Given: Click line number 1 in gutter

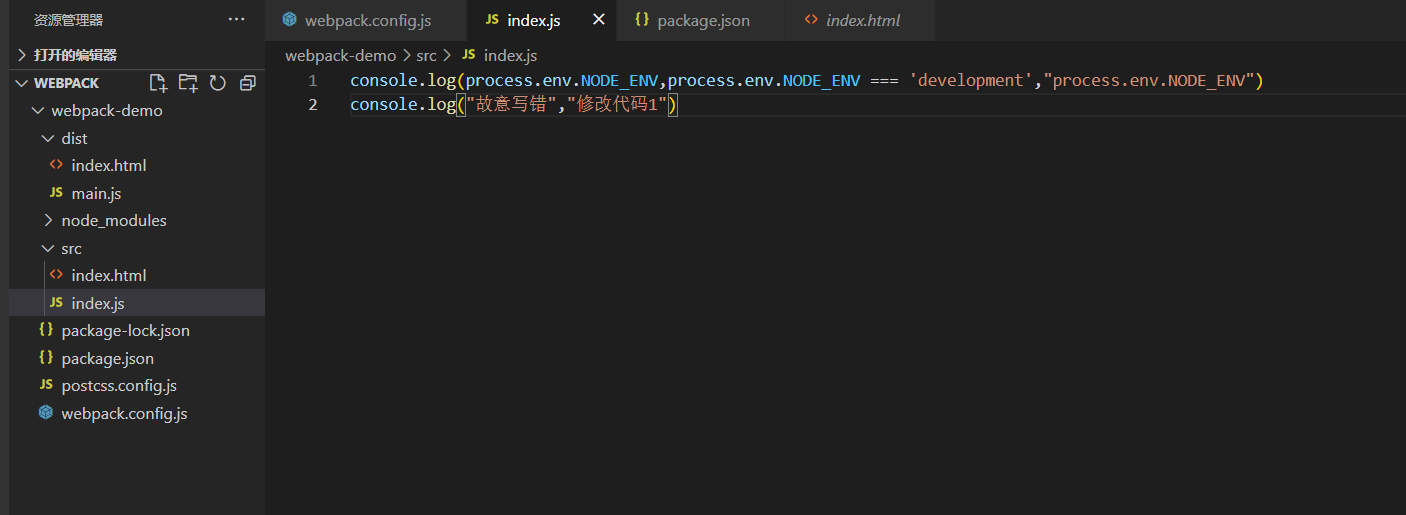Looking at the screenshot, I should 313,81.
